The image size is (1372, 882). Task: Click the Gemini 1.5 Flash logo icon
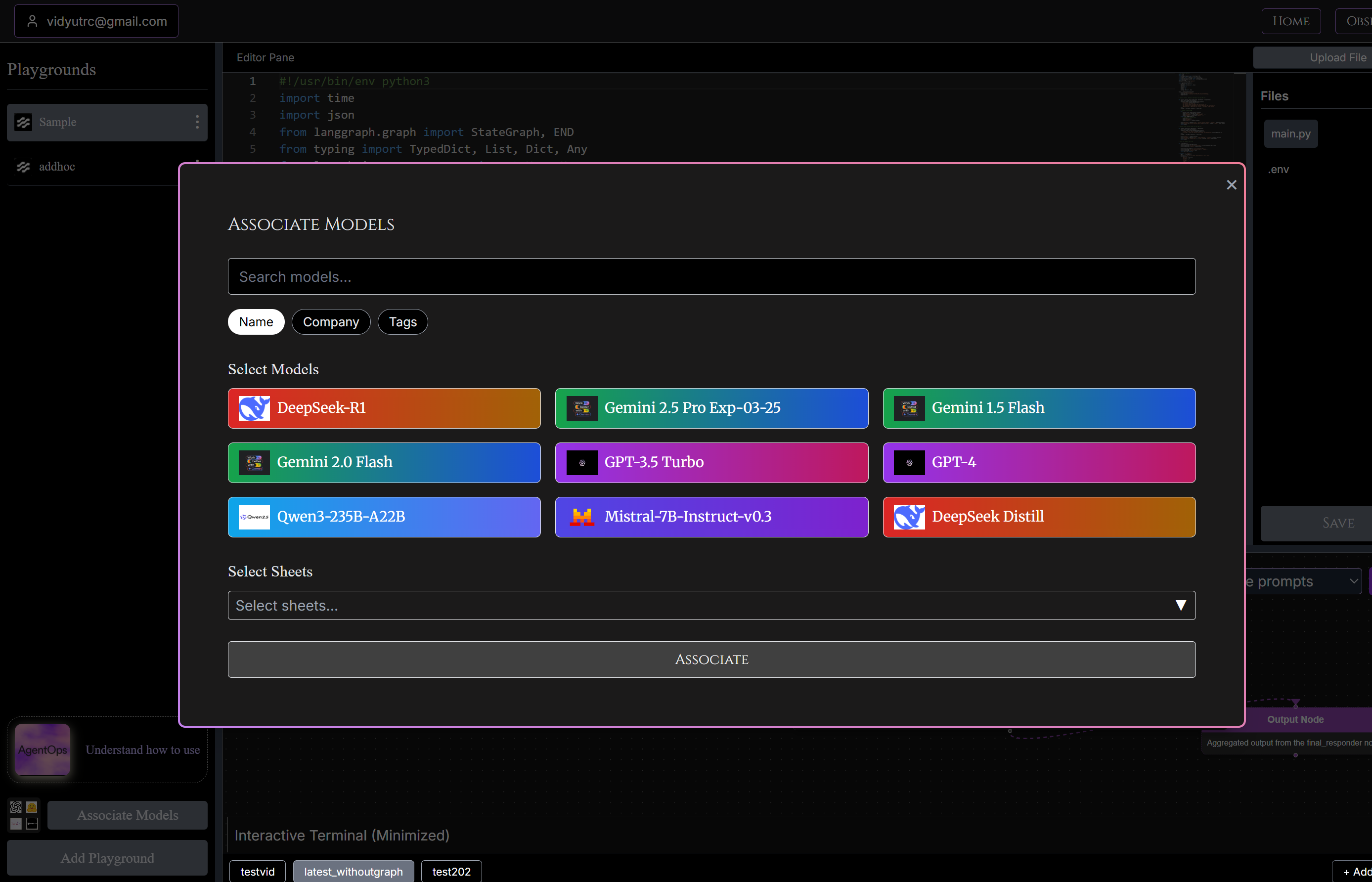pyautogui.click(x=909, y=408)
